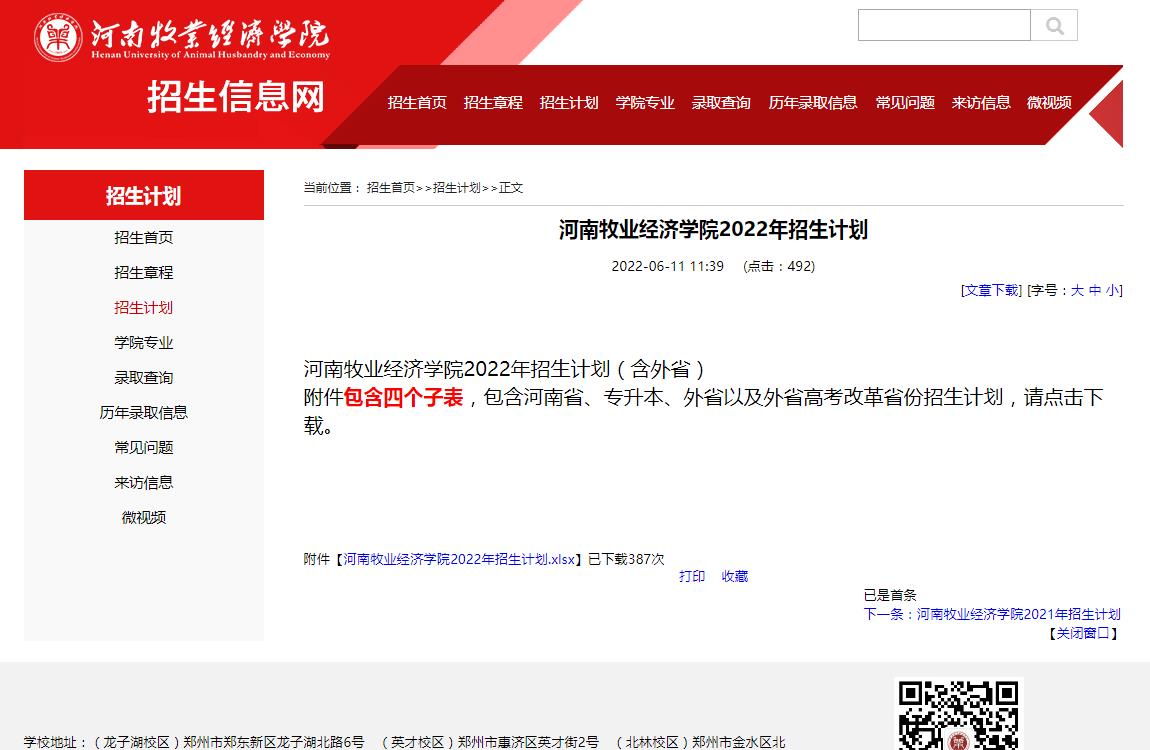Click the 打印 print link
The height and width of the screenshot is (750, 1150).
(692, 577)
